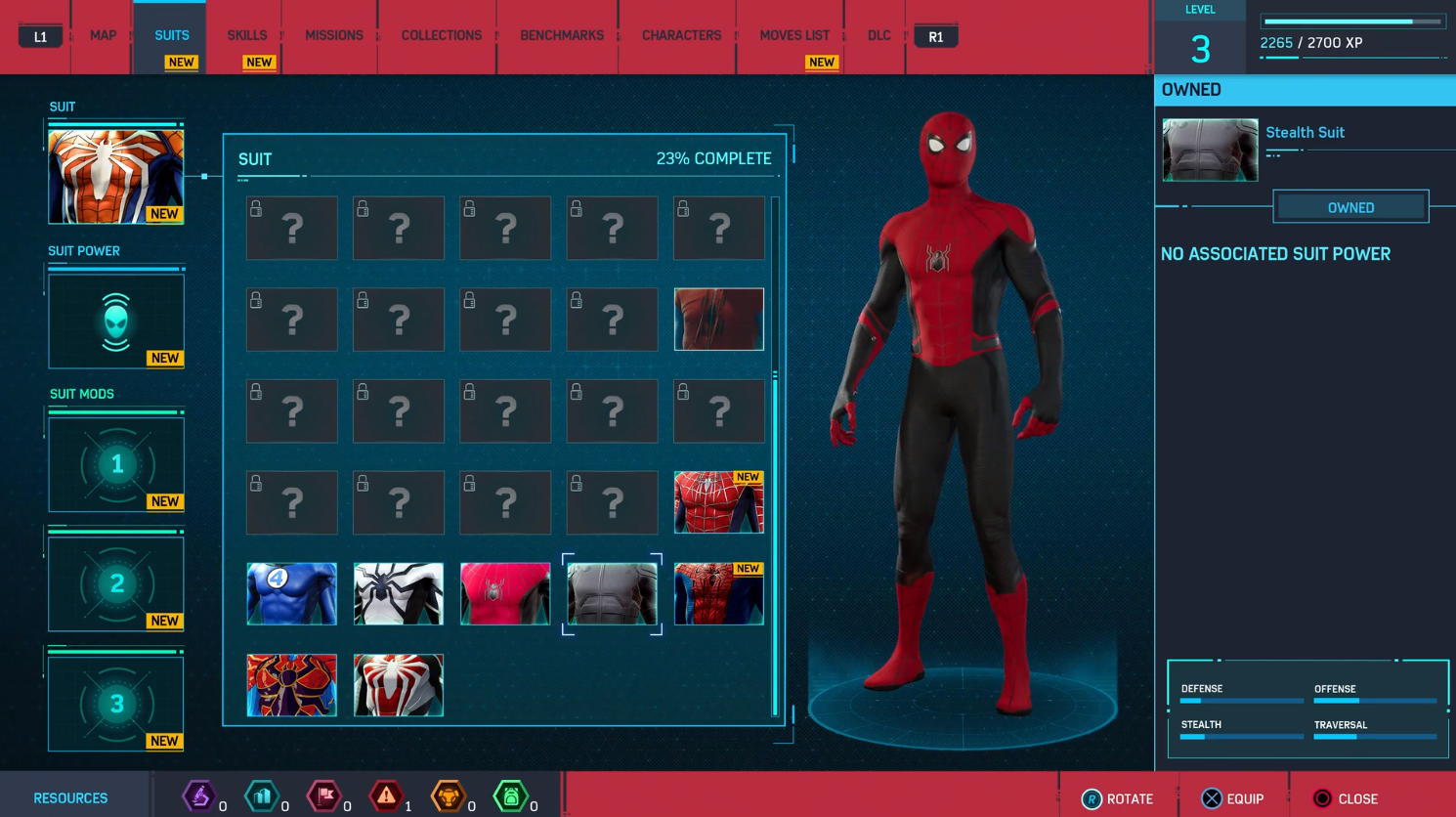Click the "23% COMPLETE" text
This screenshot has width=1456, height=817.
(x=713, y=158)
